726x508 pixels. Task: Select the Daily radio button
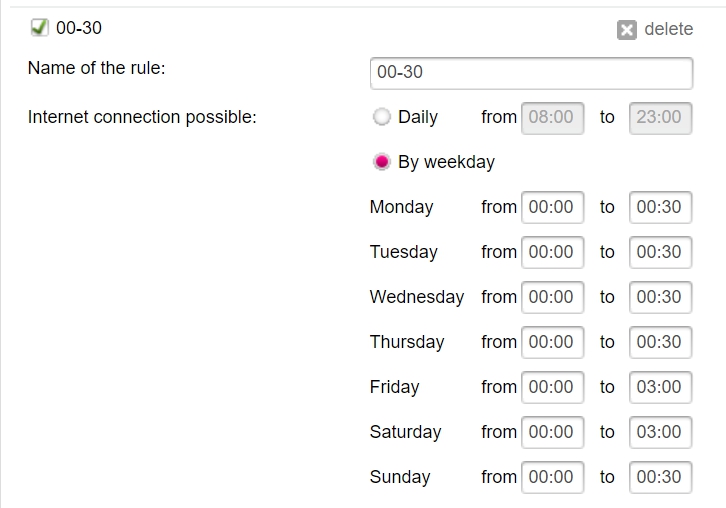point(382,117)
